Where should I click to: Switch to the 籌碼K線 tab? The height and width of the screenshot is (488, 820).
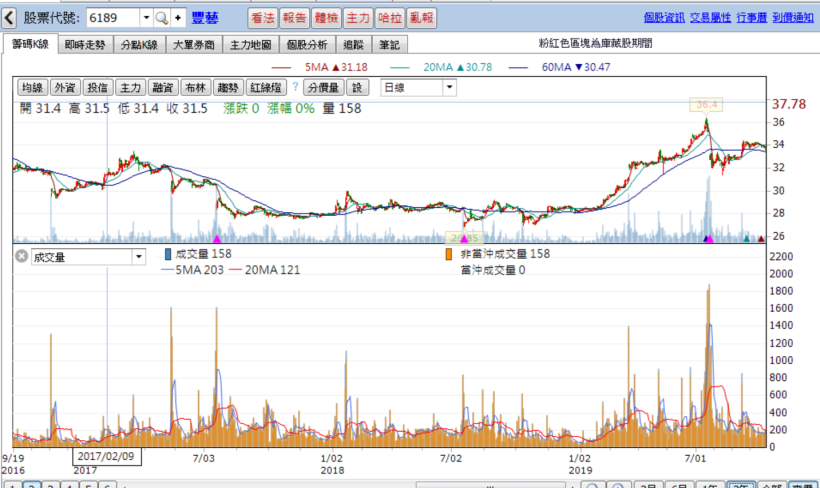click(30, 44)
